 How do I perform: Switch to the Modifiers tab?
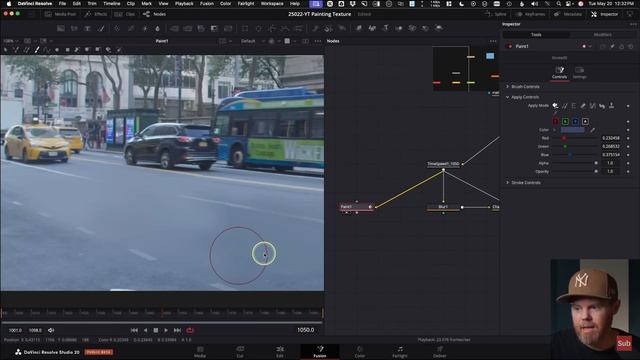[x=602, y=35]
